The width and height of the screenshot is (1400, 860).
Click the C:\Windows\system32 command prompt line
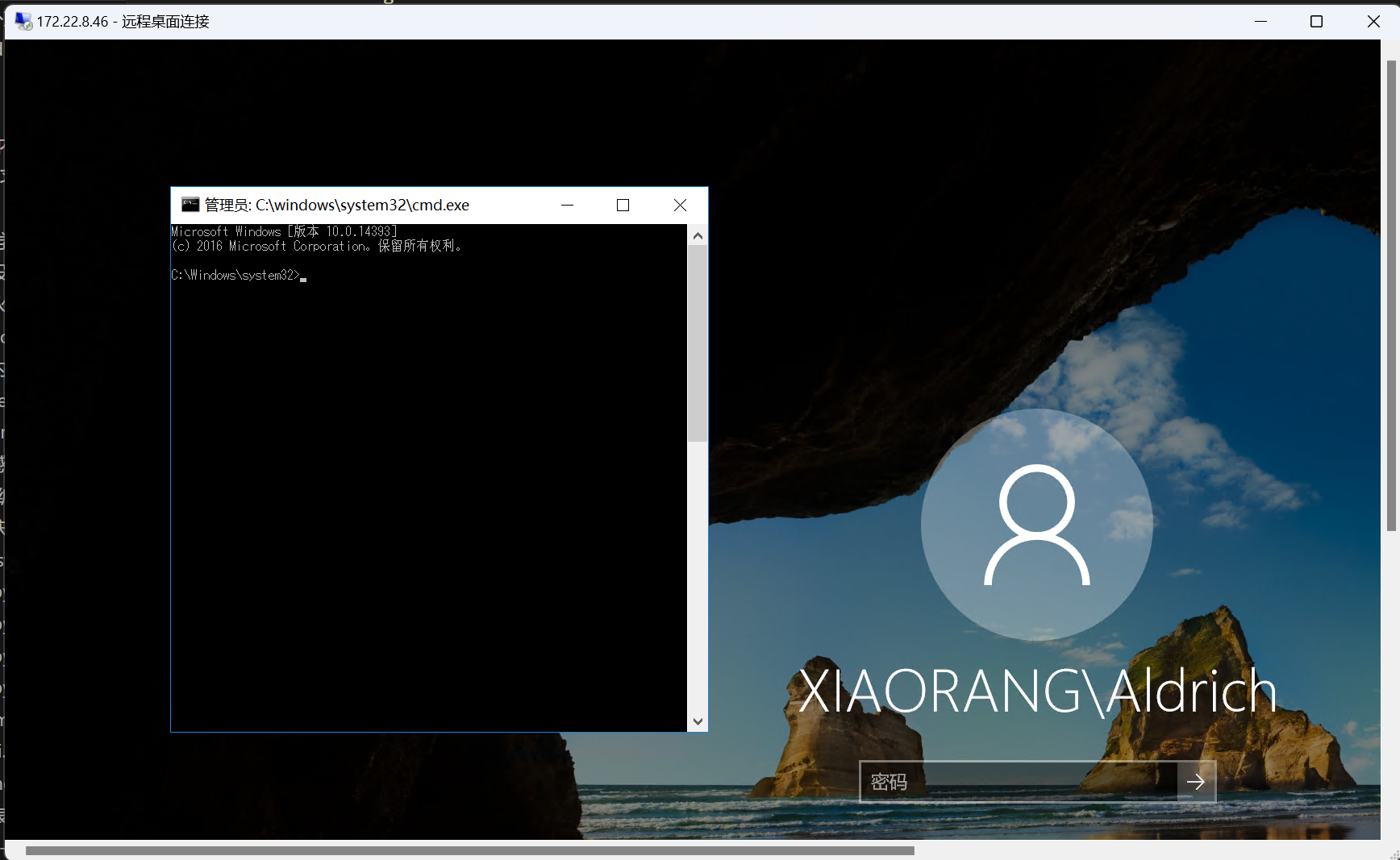click(235, 276)
